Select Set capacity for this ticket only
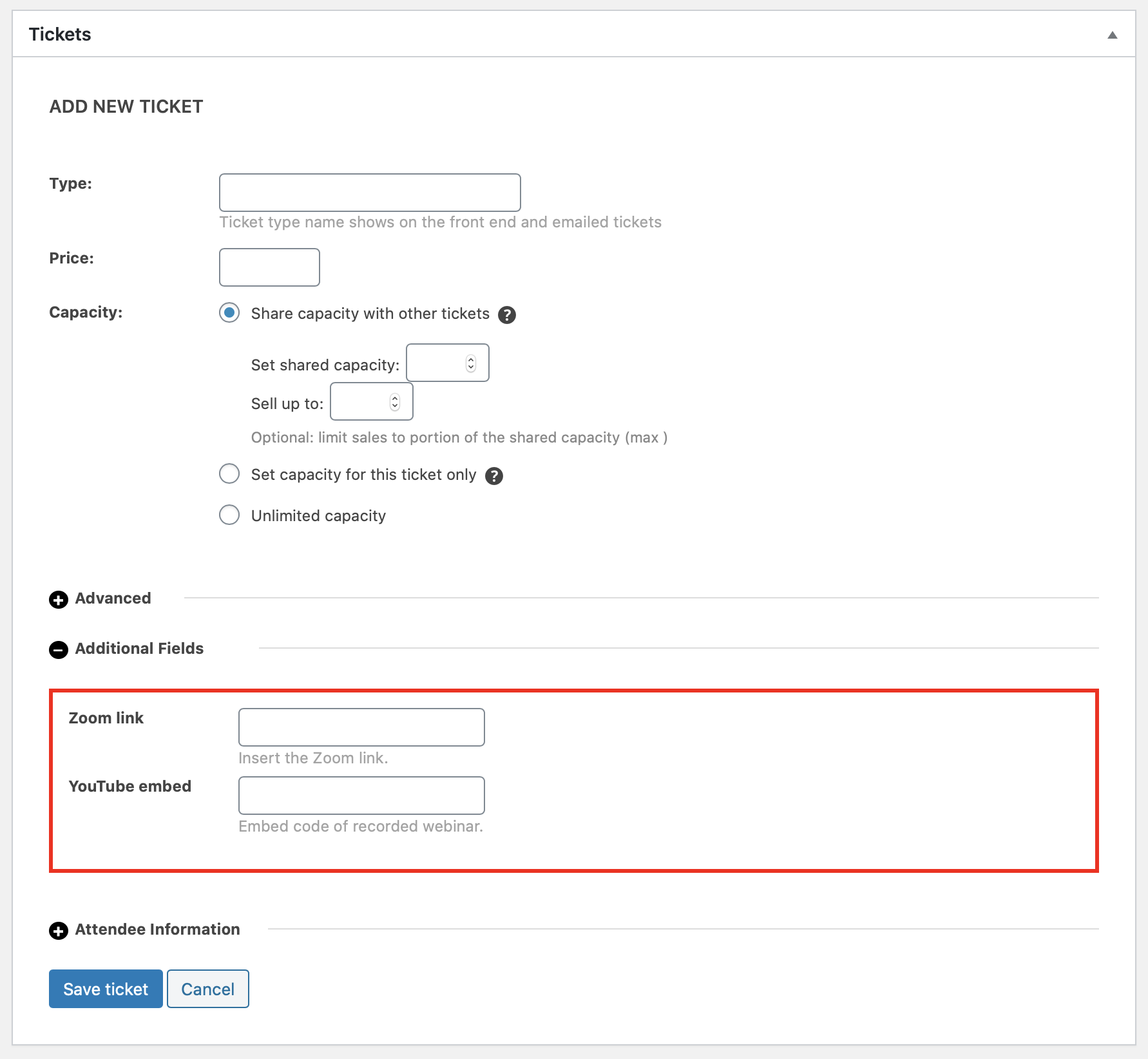Viewport: 1148px width, 1059px height. pyautogui.click(x=229, y=474)
